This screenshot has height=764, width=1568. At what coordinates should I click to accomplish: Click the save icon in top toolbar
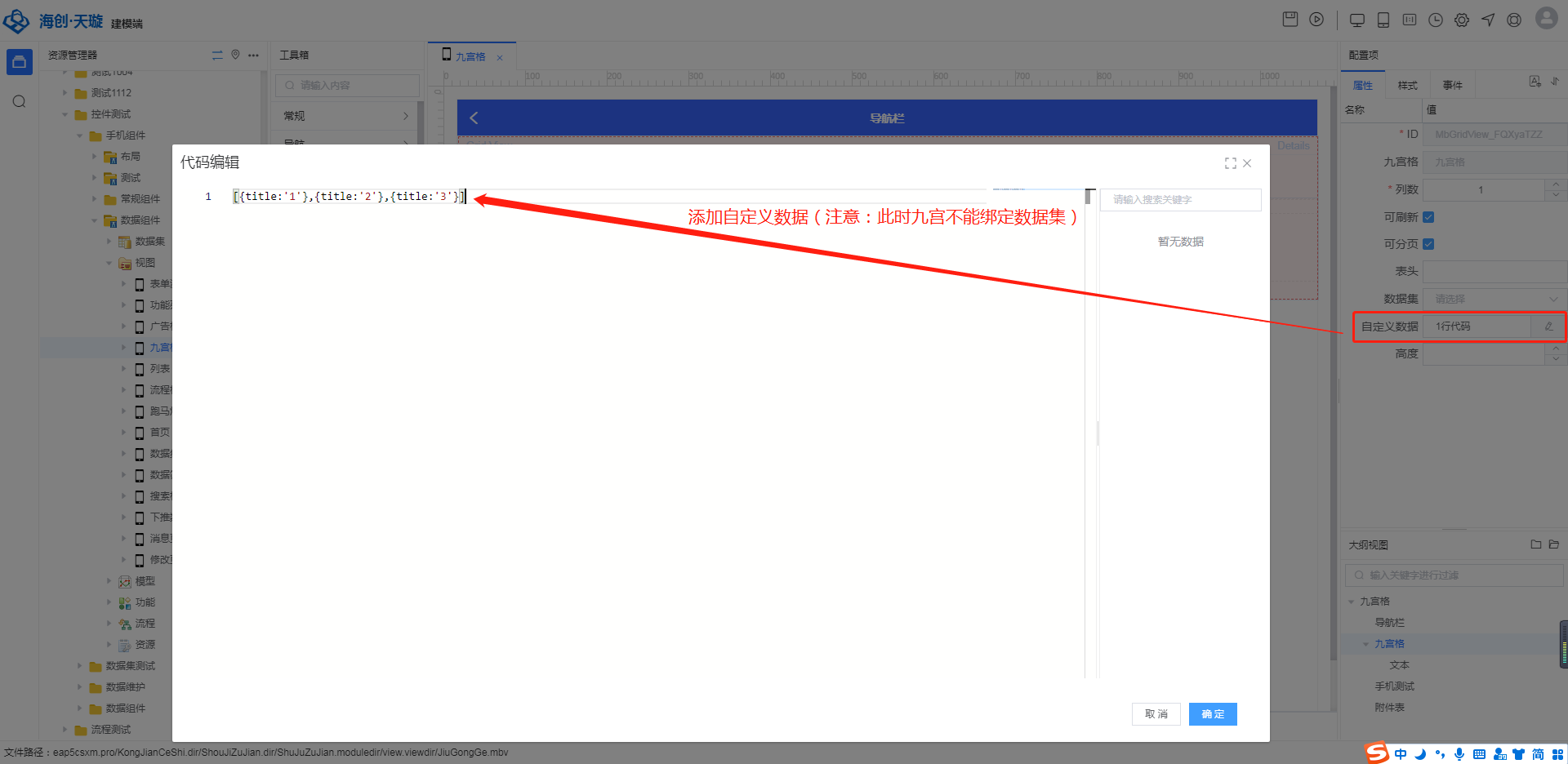[x=1290, y=20]
